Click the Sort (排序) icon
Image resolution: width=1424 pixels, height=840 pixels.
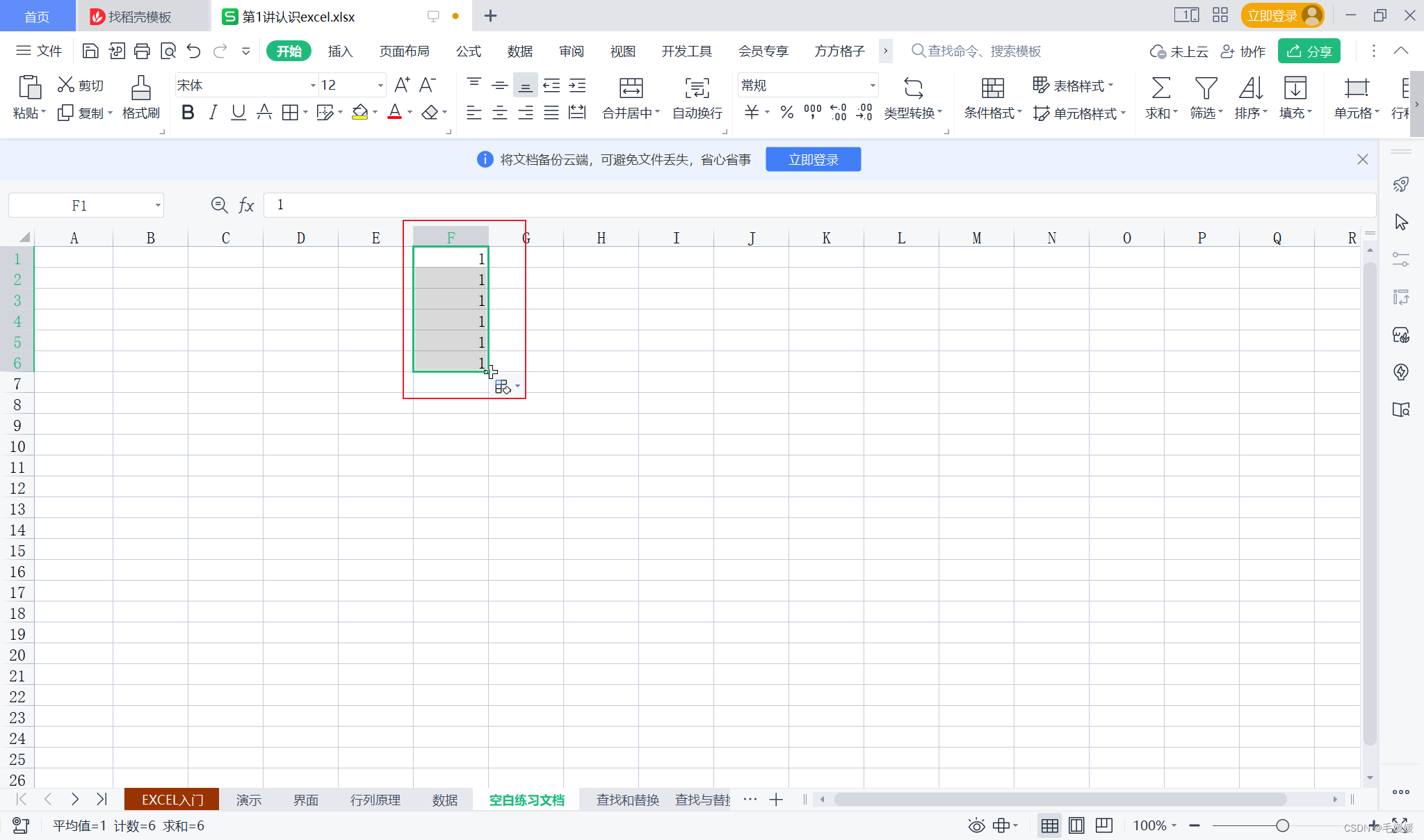[1251, 88]
